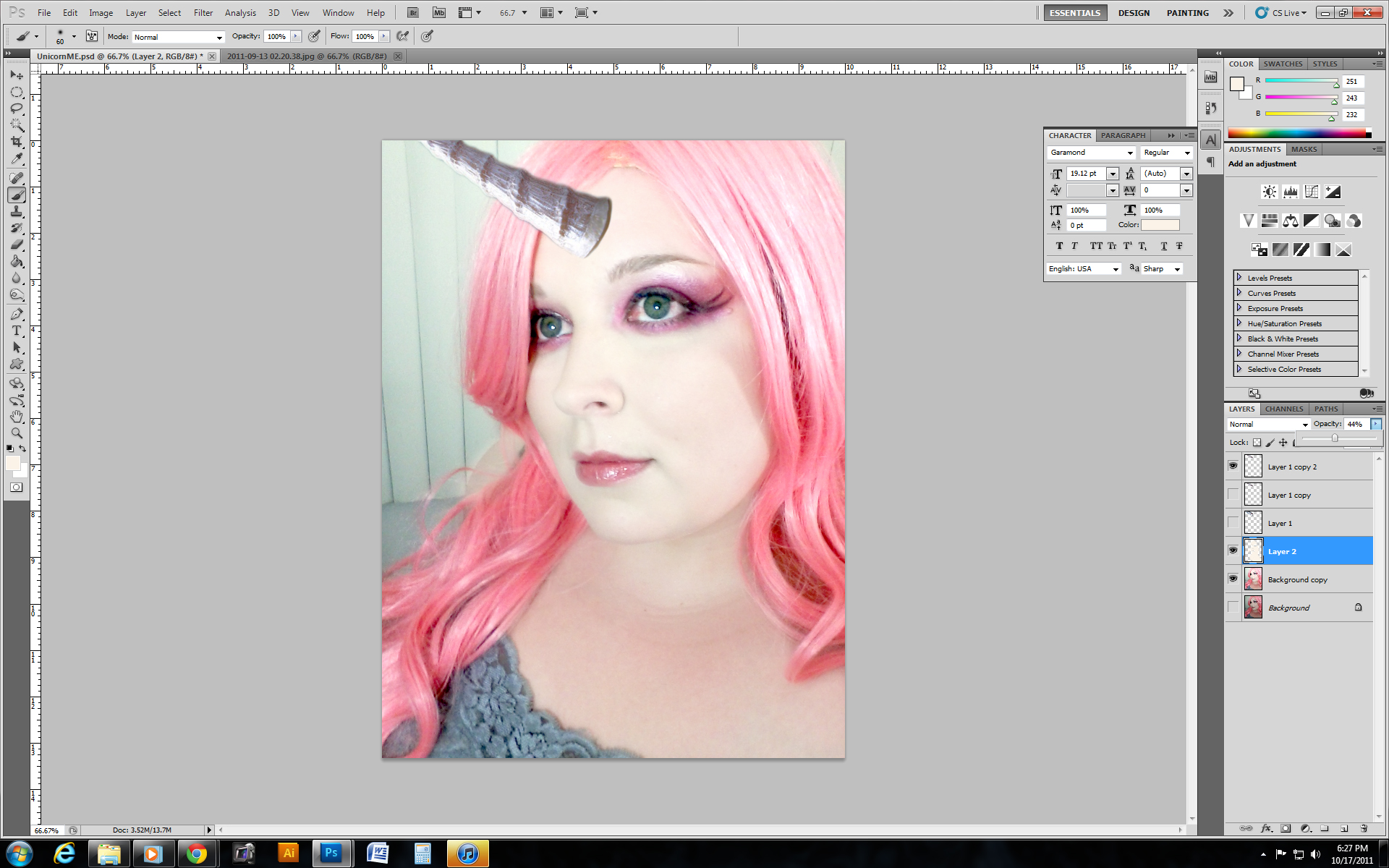Click the brush Opacity 100% field
This screenshot has width=1389, height=868.
[x=276, y=36]
